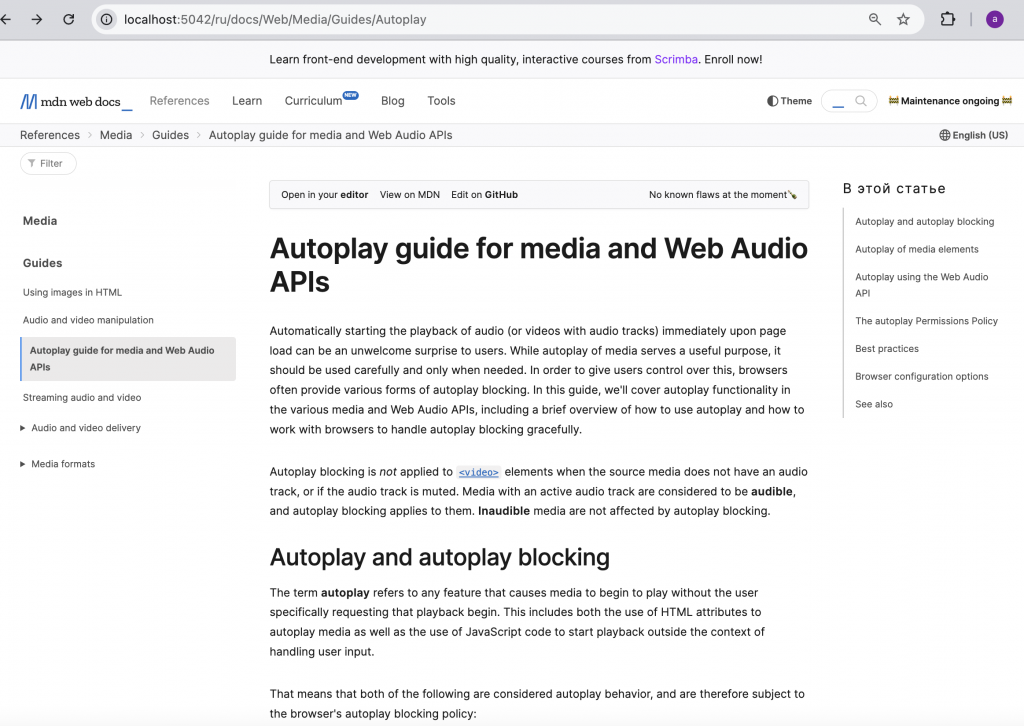Open the browser zoom magnifier icon
1024x726 pixels.
click(x=875, y=19)
